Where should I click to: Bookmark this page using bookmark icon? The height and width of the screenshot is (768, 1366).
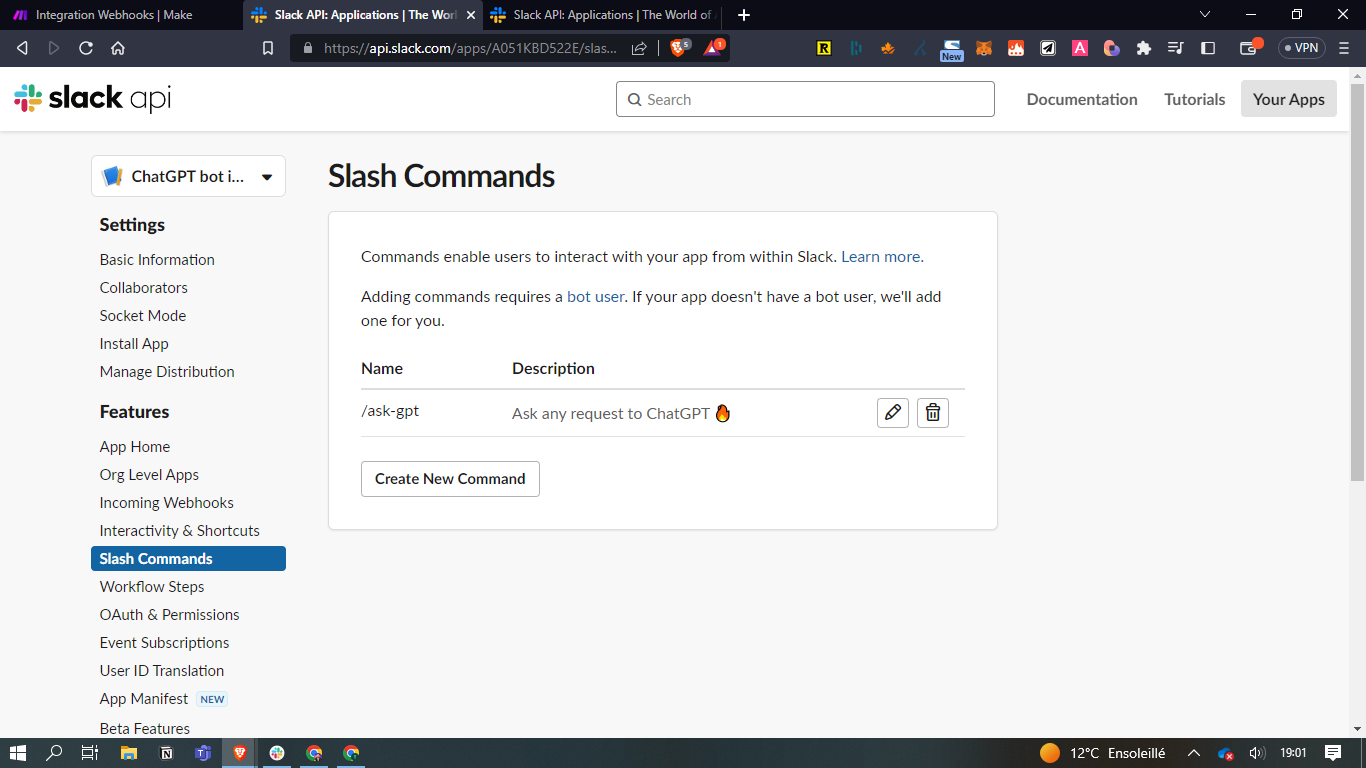268,48
